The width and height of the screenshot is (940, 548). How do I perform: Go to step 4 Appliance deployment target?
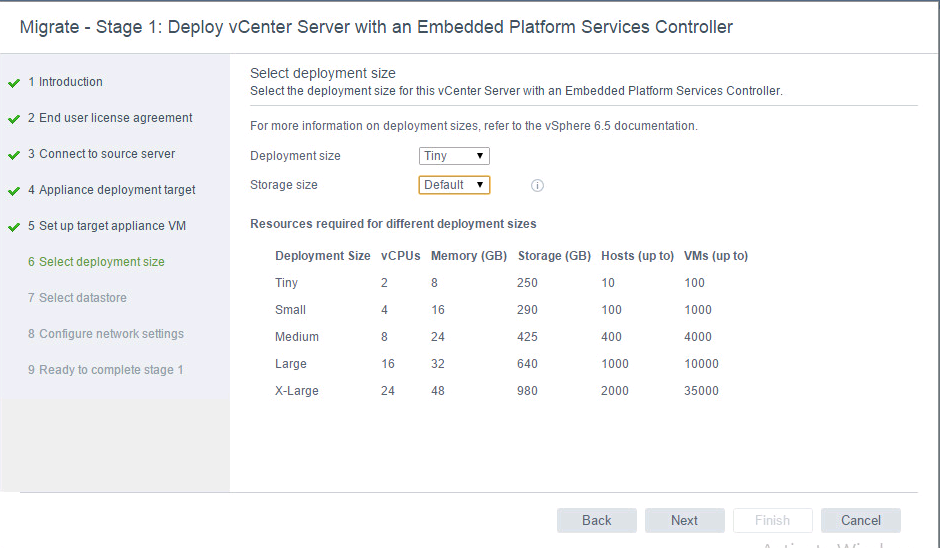(112, 189)
